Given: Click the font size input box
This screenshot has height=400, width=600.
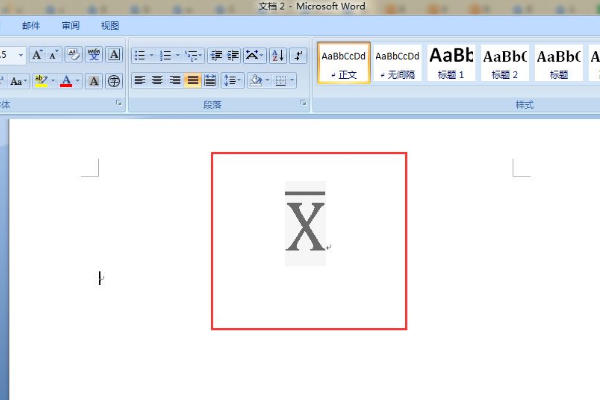Looking at the screenshot, I should pos(8,56).
